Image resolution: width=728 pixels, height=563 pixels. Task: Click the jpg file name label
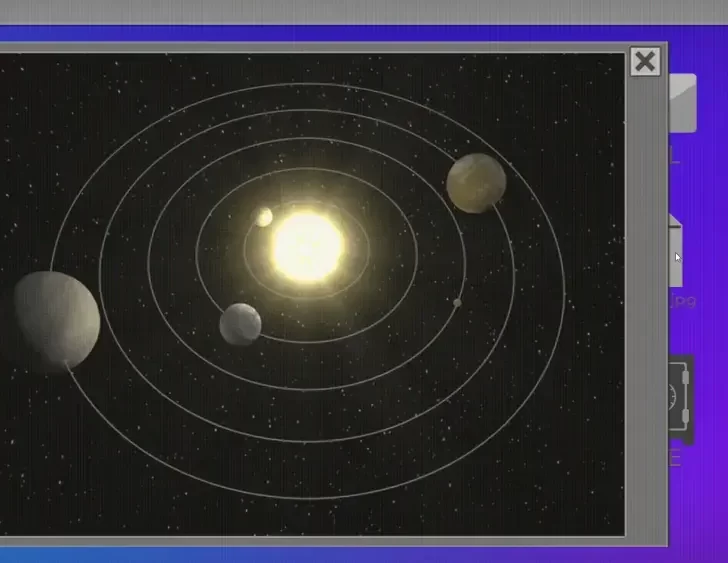pos(682,301)
